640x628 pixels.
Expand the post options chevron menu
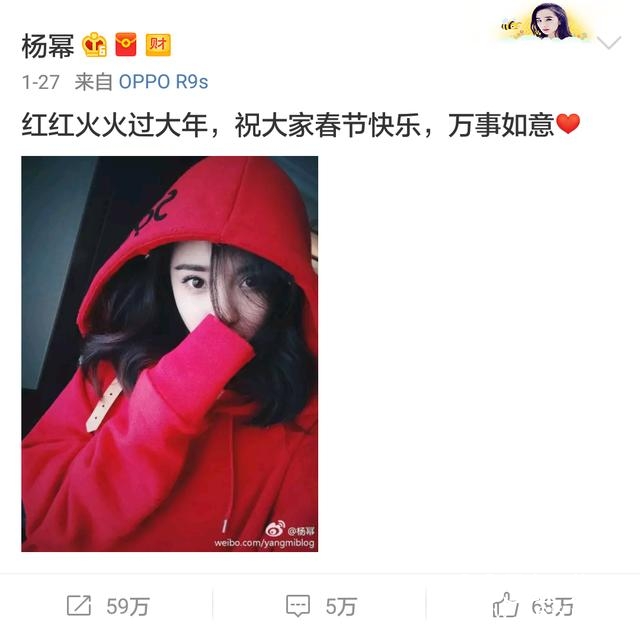pos(609,42)
